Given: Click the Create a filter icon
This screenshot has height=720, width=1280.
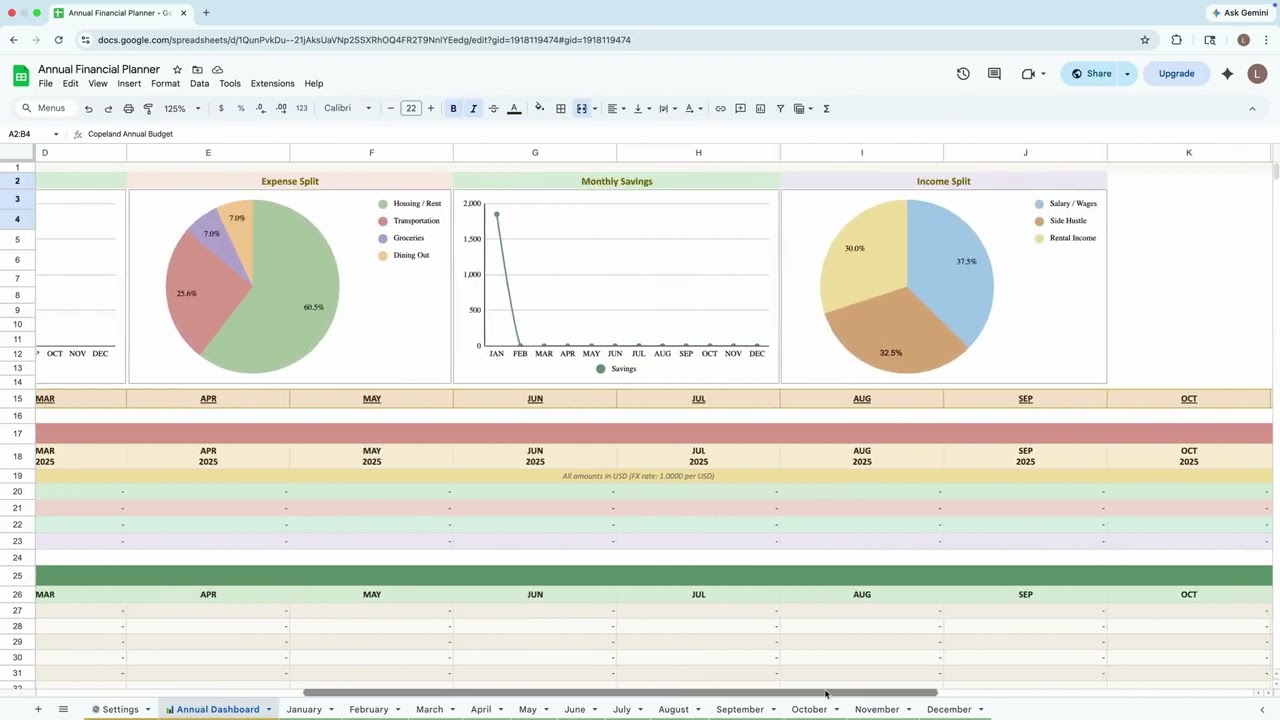Looking at the screenshot, I should coord(780,109).
